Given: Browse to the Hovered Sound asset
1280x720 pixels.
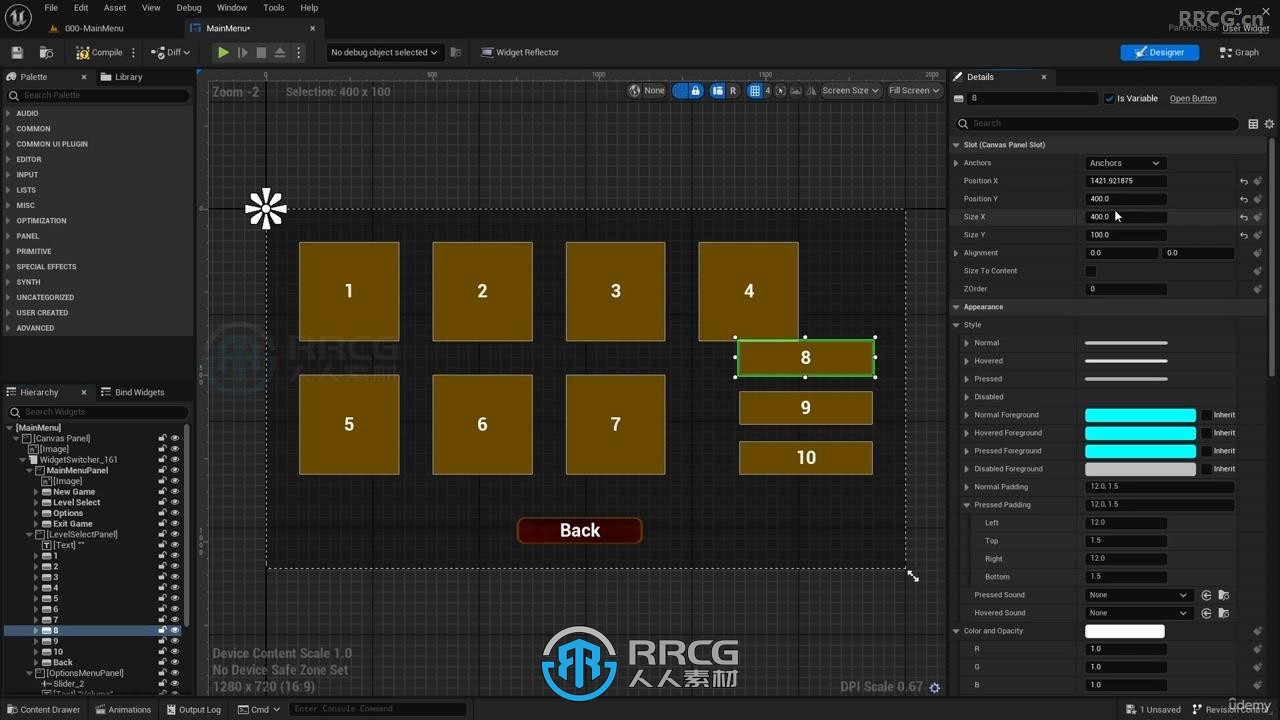Looking at the screenshot, I should [x=1223, y=613].
